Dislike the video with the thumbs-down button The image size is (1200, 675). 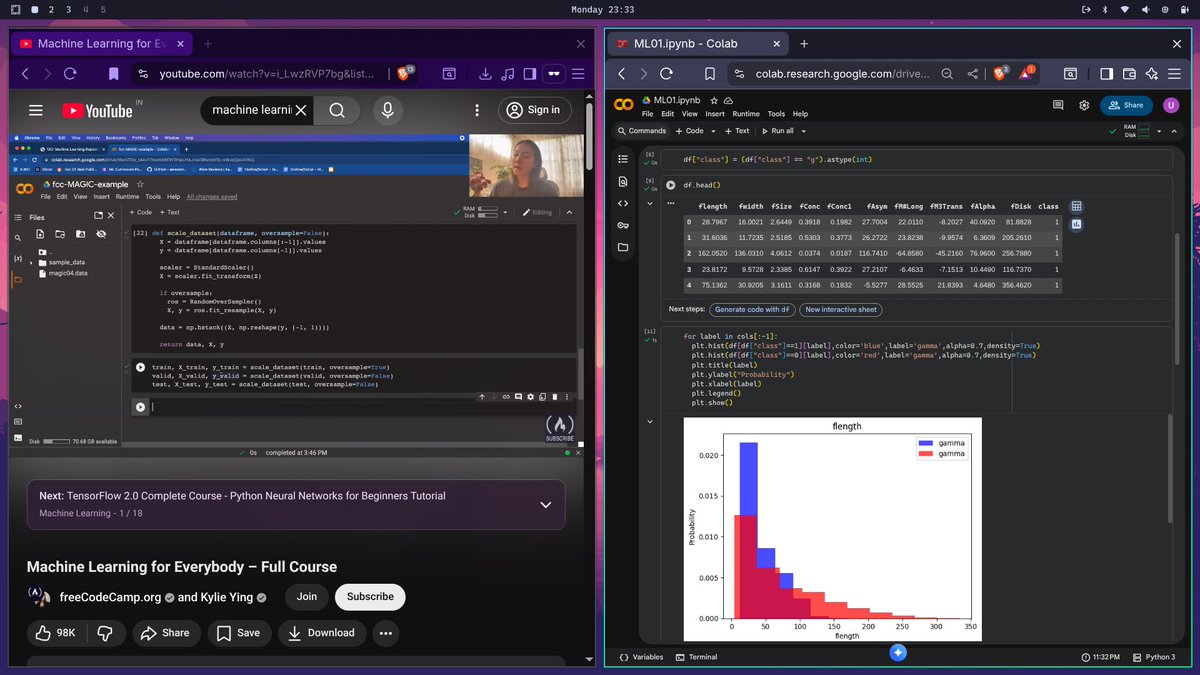tap(105, 632)
